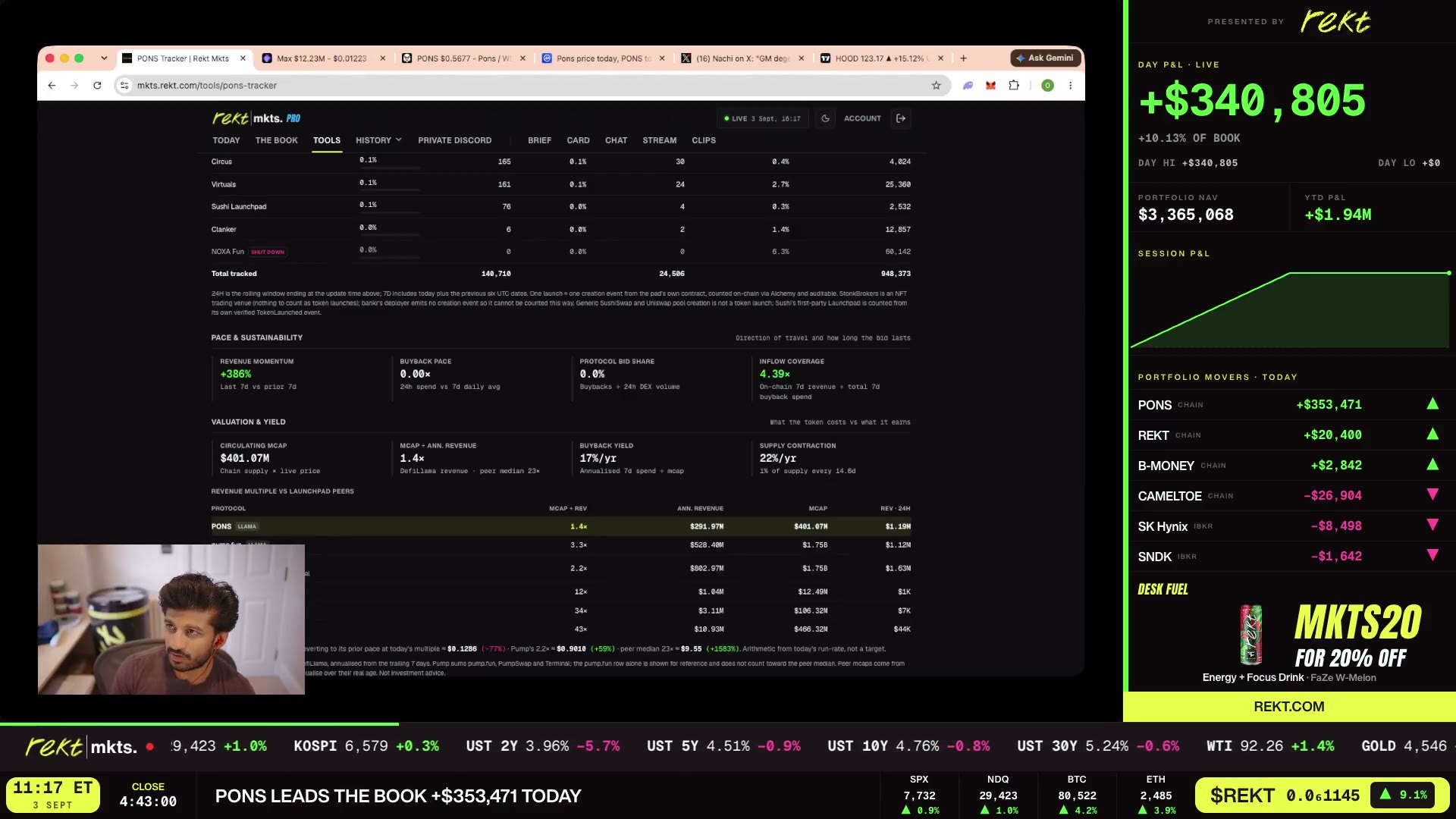Open the site information icon in the address bar

pos(125,86)
